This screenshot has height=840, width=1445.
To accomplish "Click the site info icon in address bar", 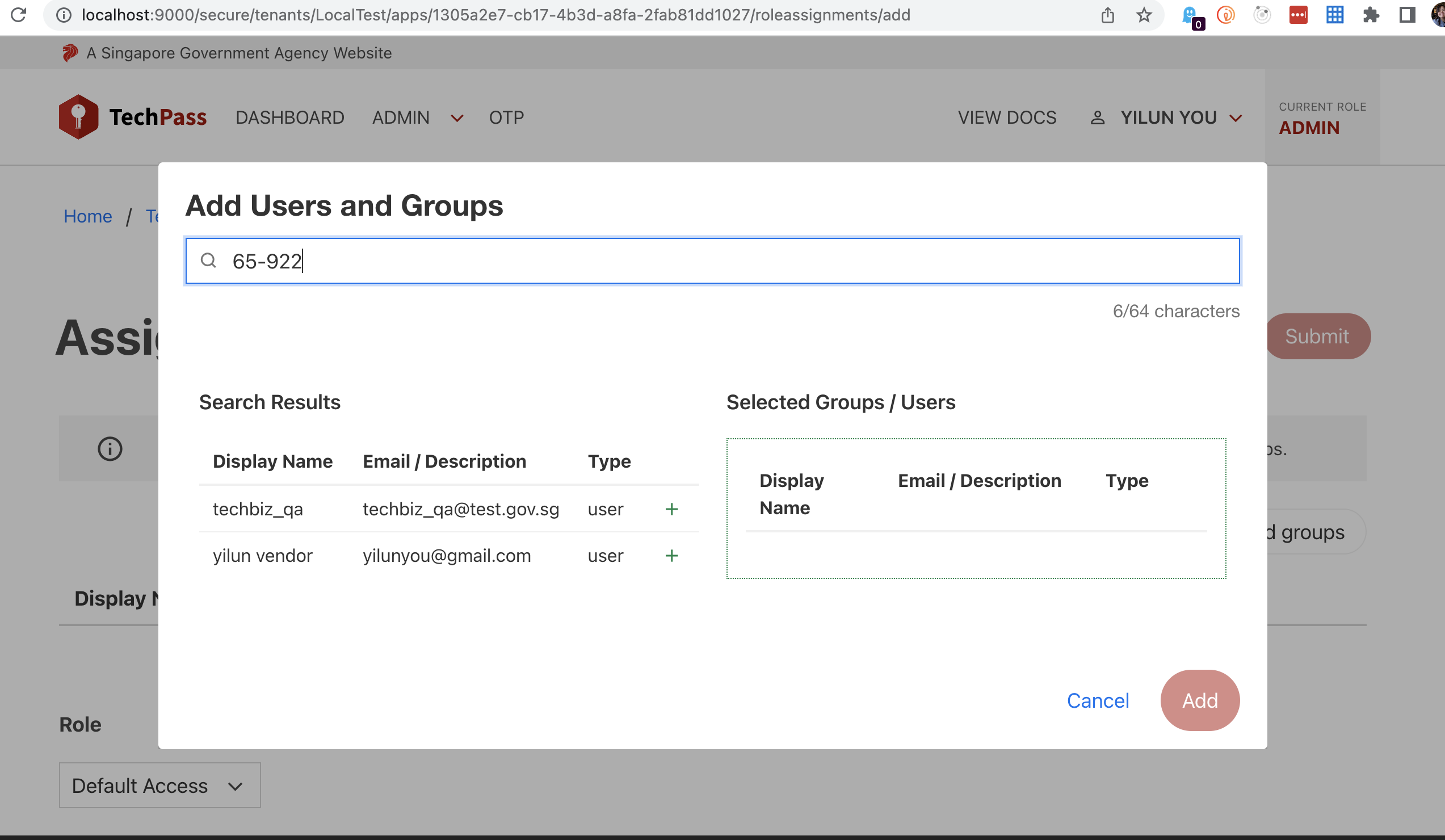I will (x=64, y=15).
